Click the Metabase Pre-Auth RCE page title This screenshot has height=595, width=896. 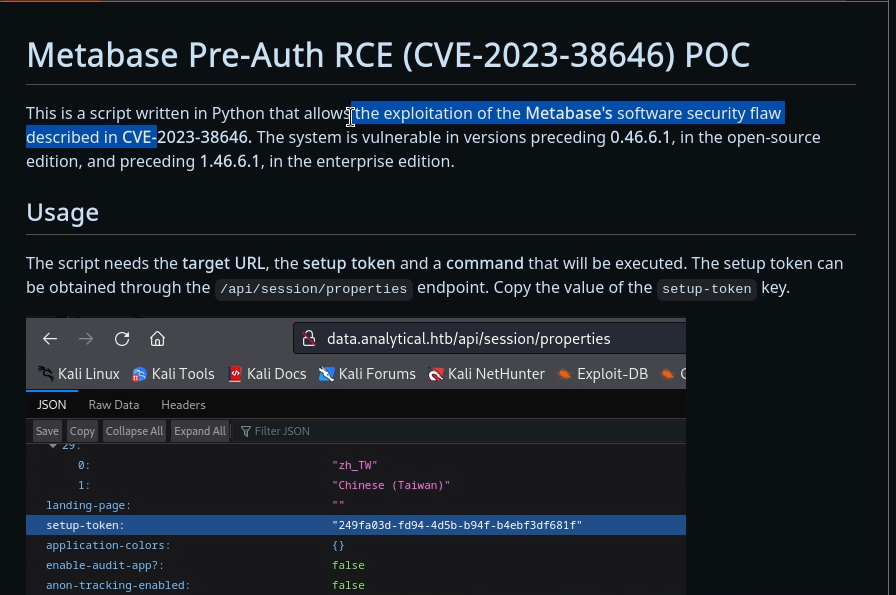(x=388, y=55)
